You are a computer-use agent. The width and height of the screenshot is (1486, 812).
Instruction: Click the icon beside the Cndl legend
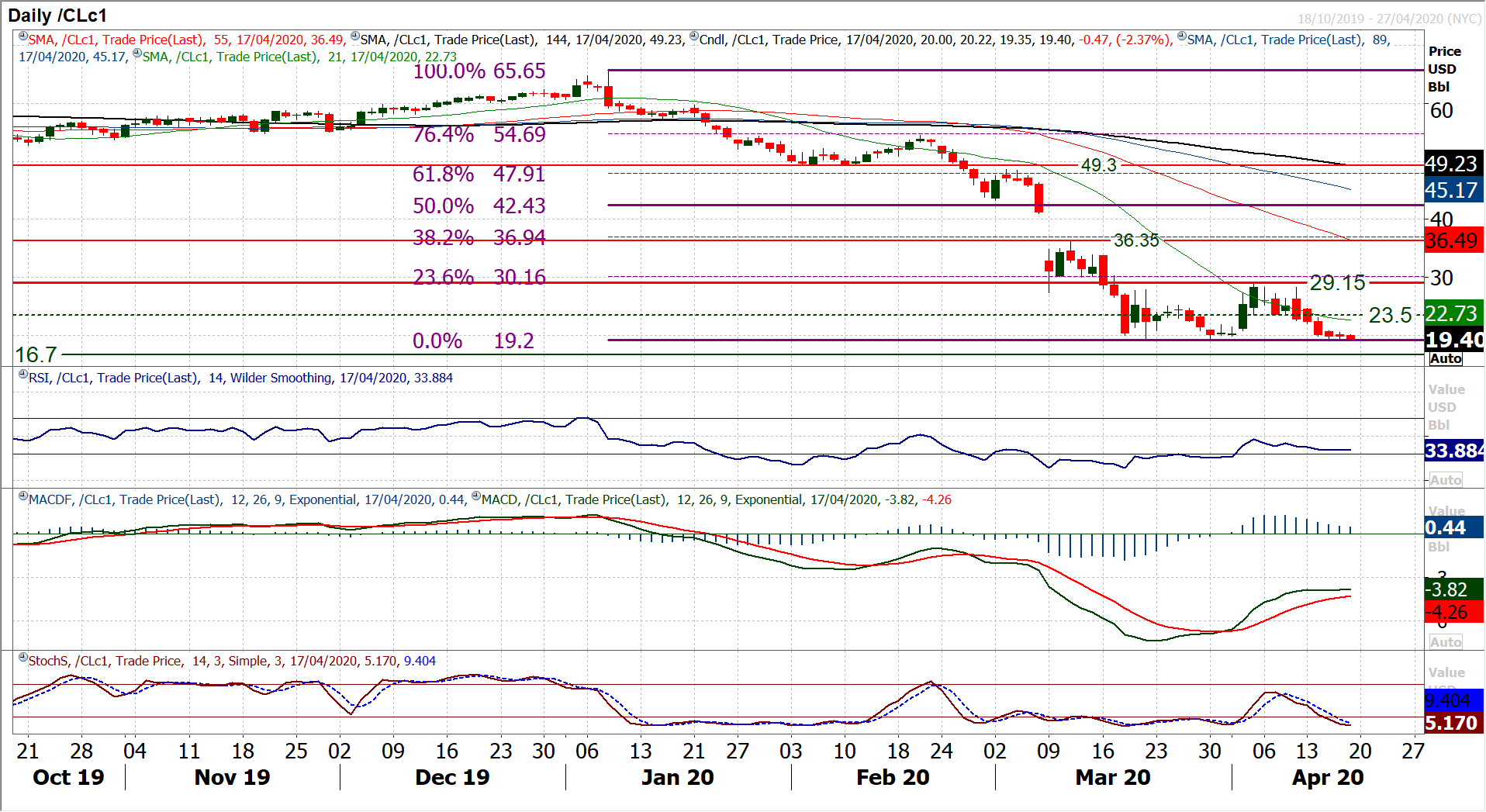[694, 36]
